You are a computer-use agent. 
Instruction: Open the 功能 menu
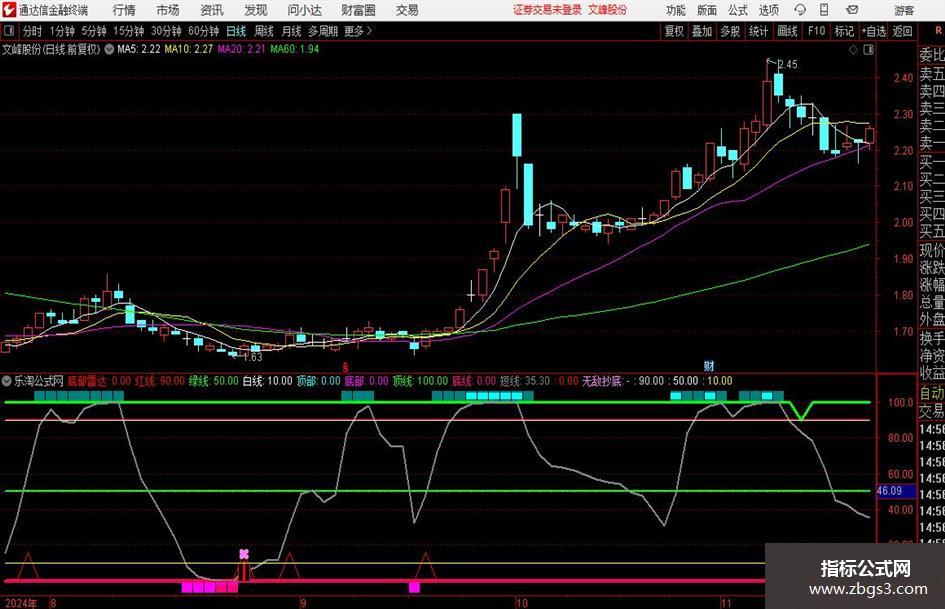pos(676,10)
